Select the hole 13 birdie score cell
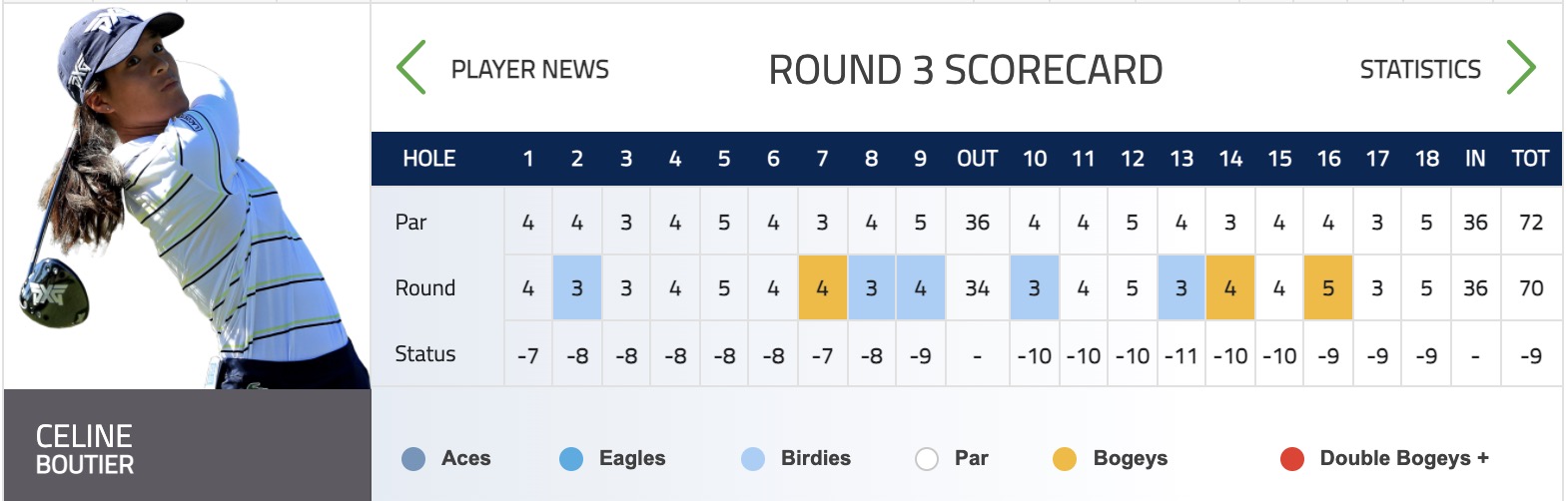 (x=1181, y=287)
